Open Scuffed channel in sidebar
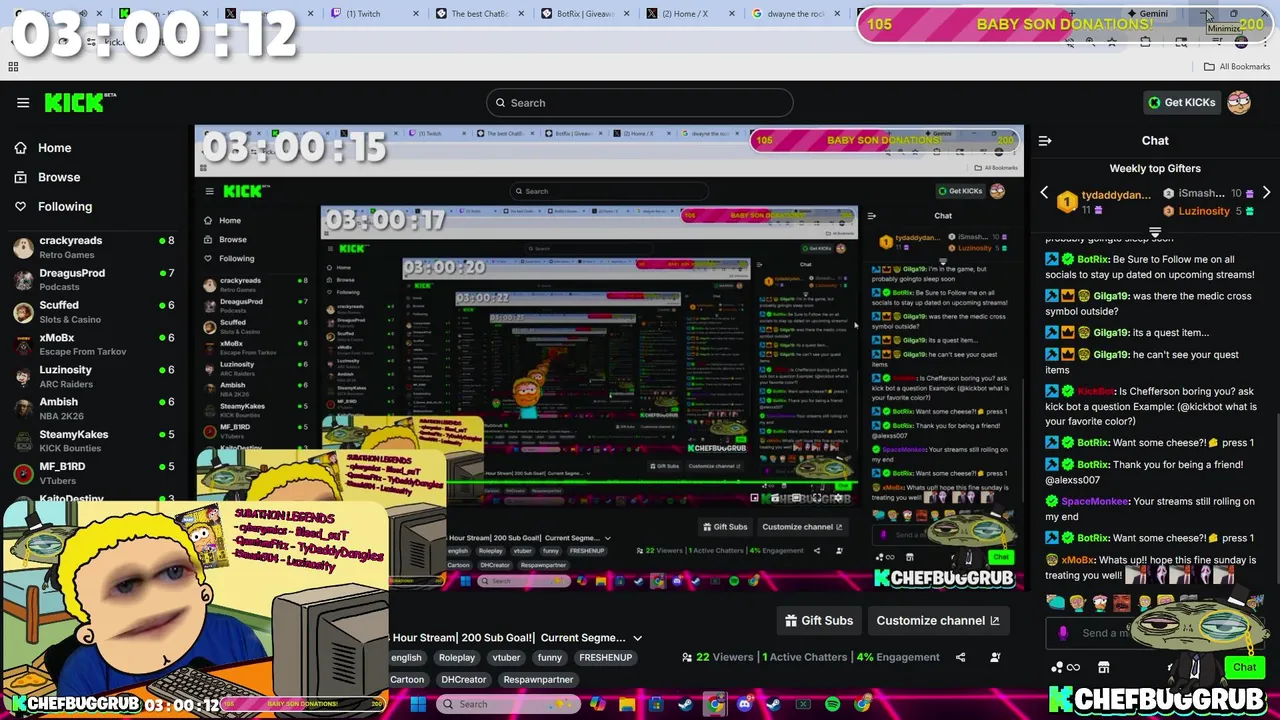Image resolution: width=1280 pixels, height=720 pixels. (94, 312)
